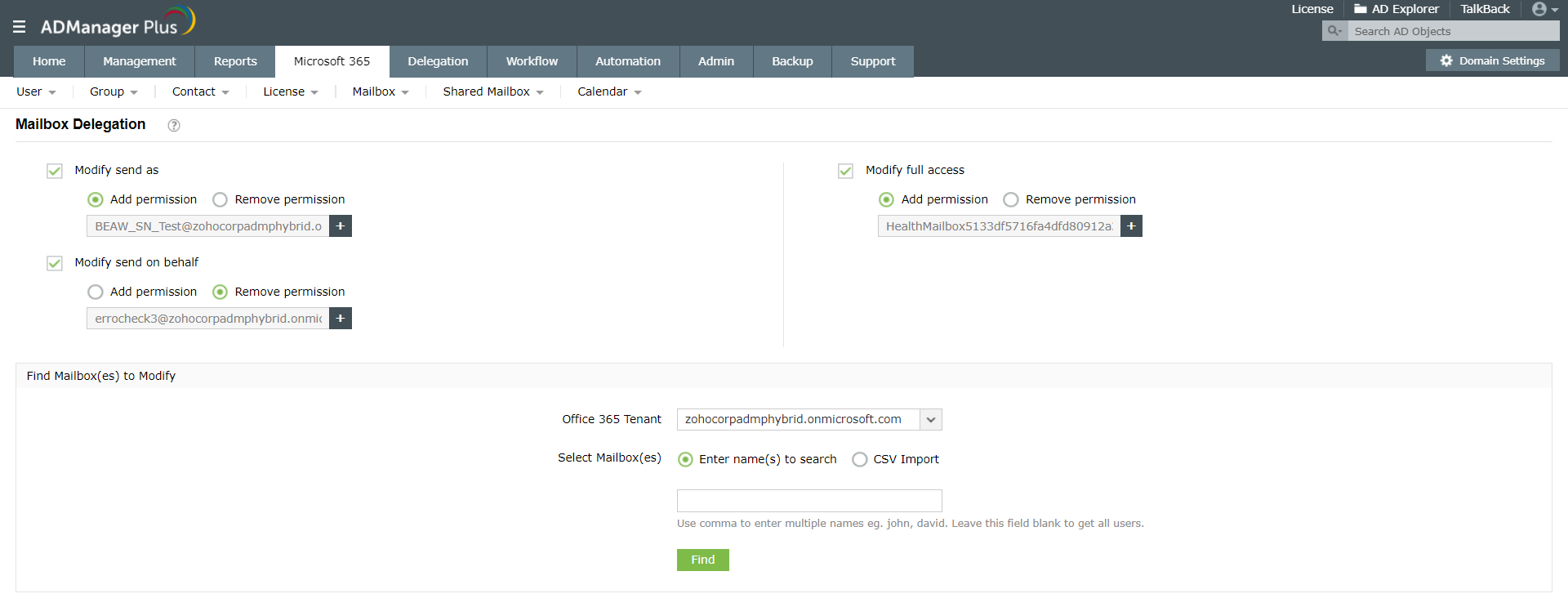Go to the Admin tab
Viewport: 1568px width, 607px height.
[716, 61]
